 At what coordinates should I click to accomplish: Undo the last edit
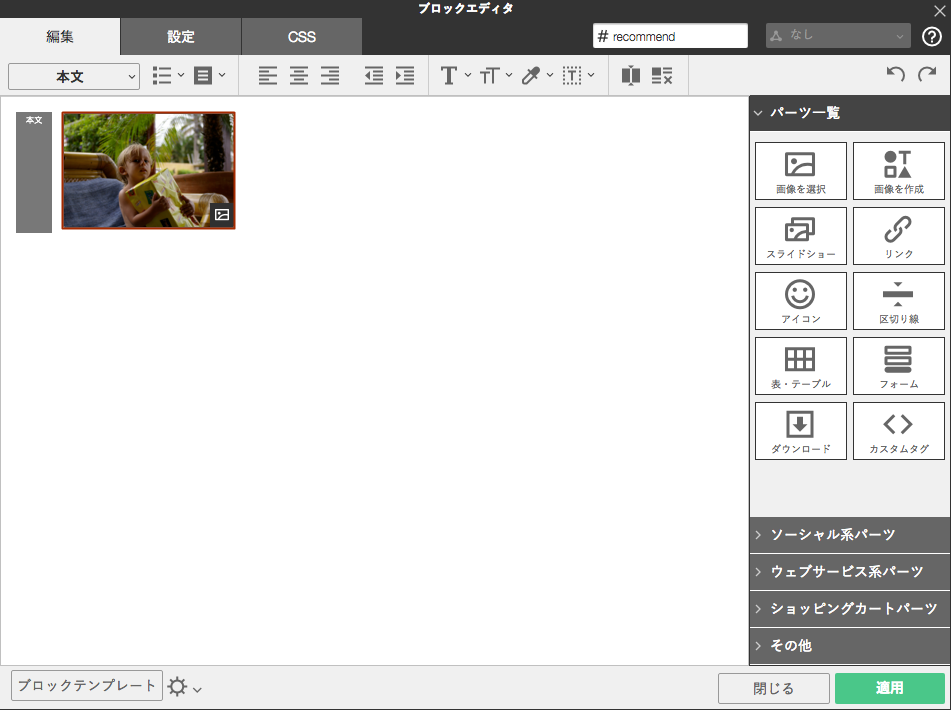pos(895,74)
